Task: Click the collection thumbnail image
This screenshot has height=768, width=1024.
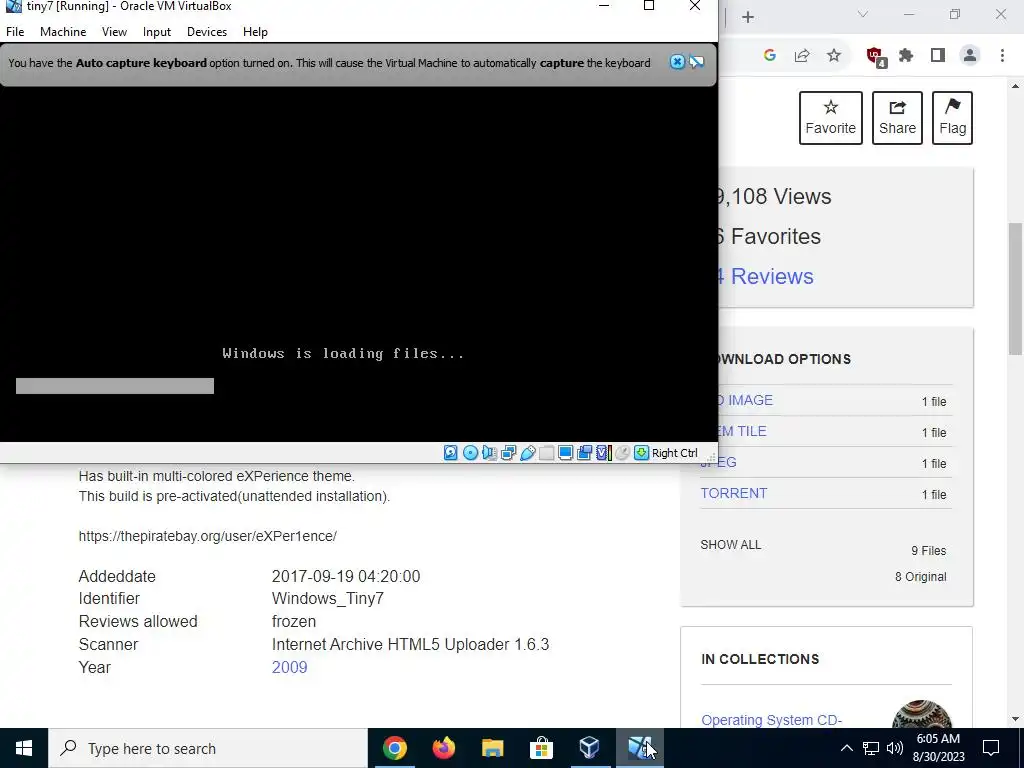Action: coord(921,714)
